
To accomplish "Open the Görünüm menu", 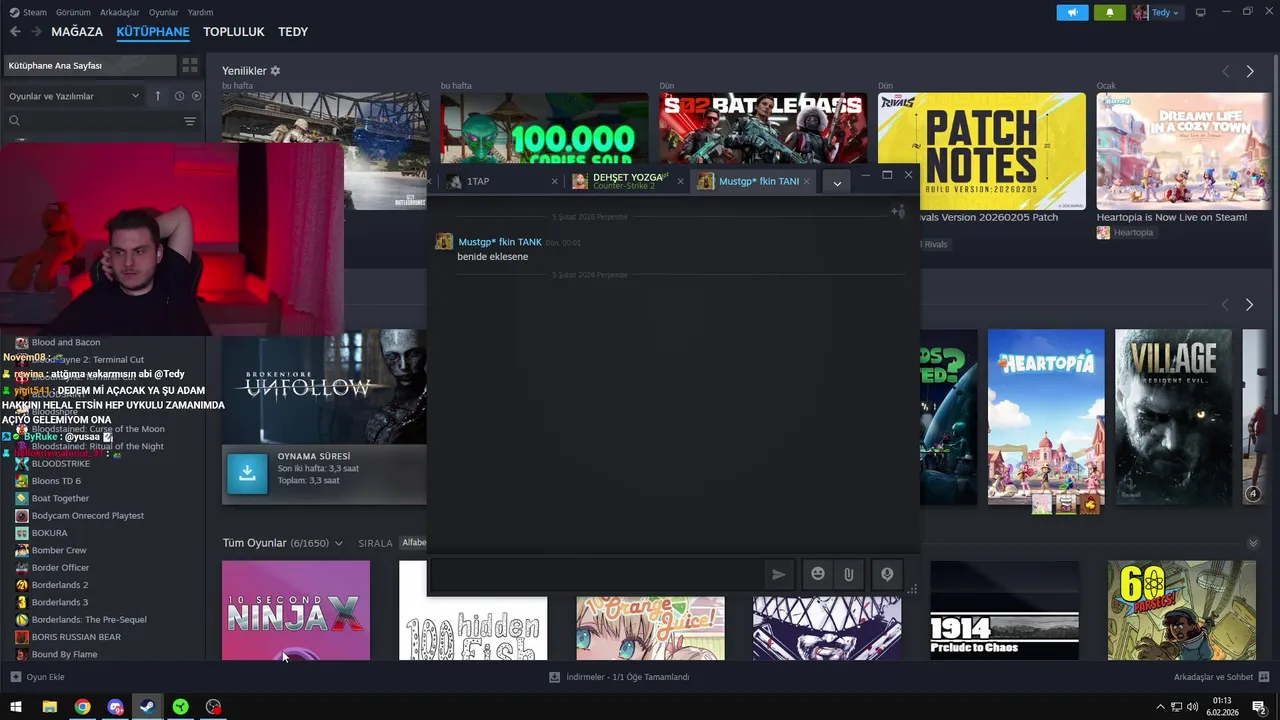I will coord(73,13).
